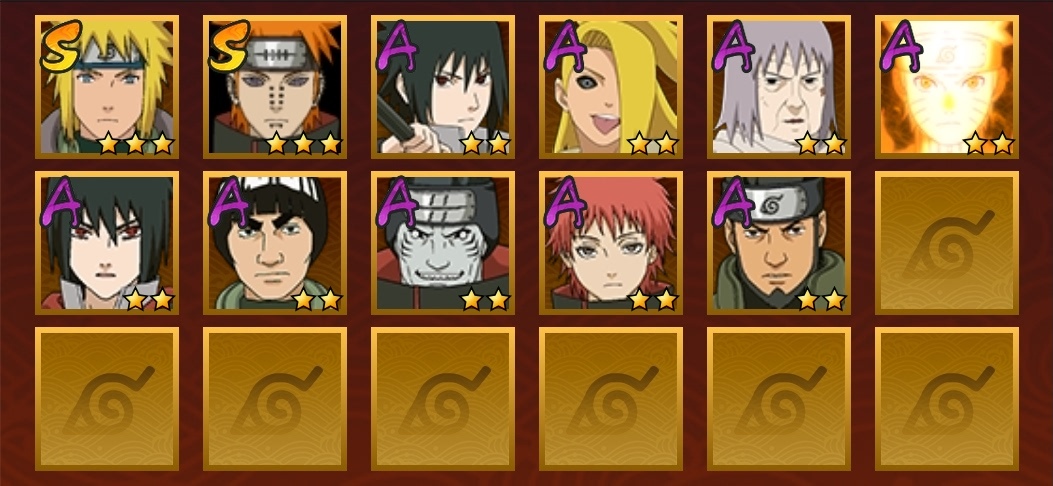Select the gray shark-faced ninja
The height and width of the screenshot is (486, 1053).
tap(443, 243)
